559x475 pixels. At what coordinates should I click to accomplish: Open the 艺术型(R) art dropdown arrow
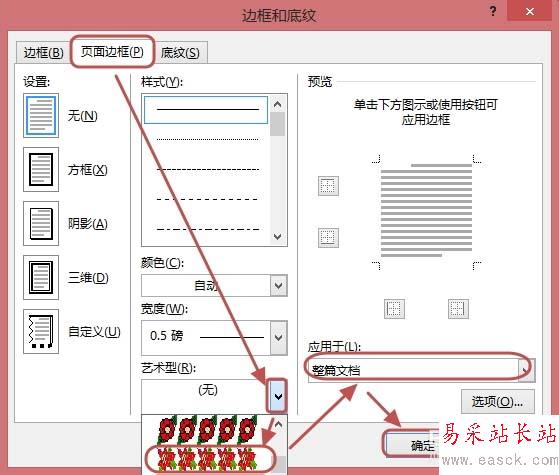(278, 396)
